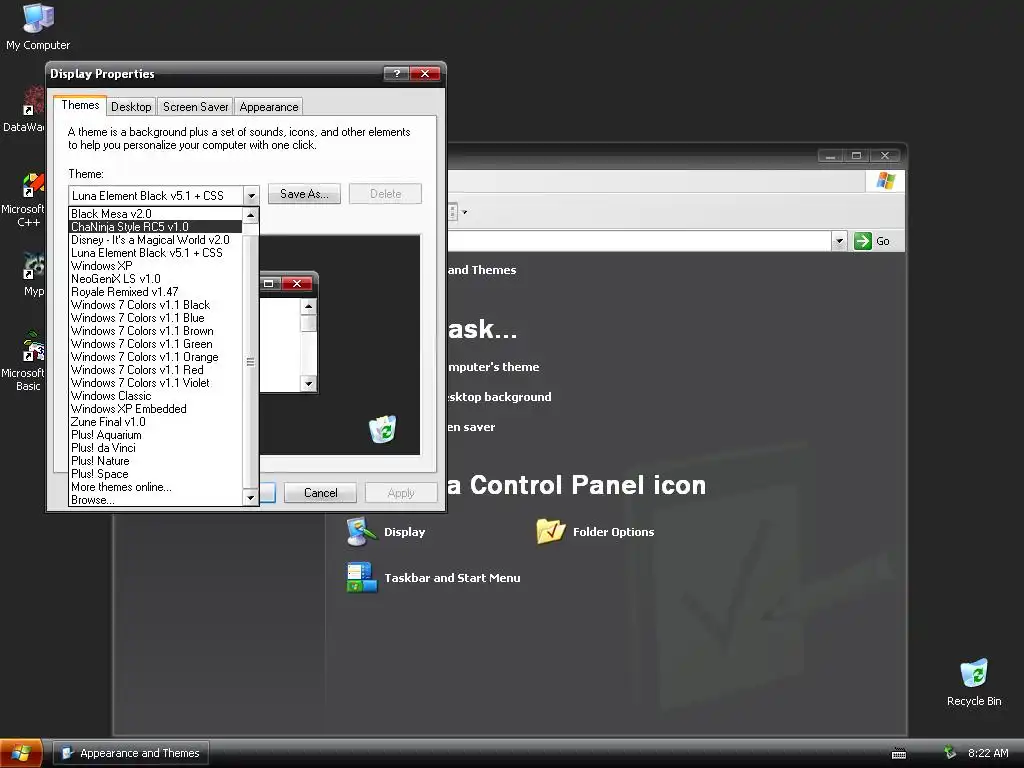
Task: Pick Windows 7 Colors v1.1 Black
Action: [155, 305]
